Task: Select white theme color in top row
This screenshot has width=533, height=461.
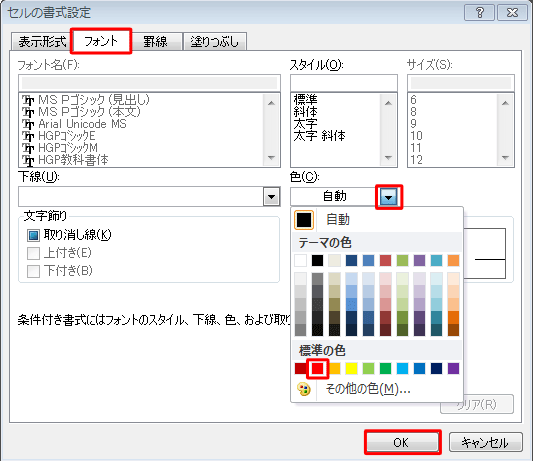Action: [300, 261]
